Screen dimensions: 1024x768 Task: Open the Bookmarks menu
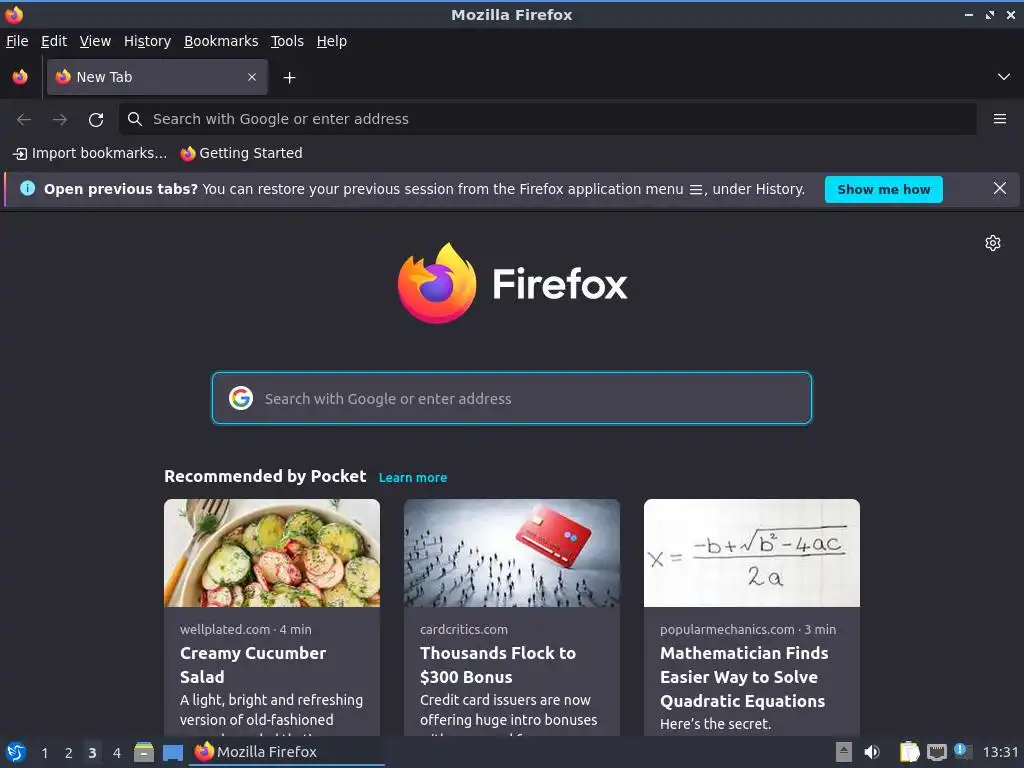pos(221,41)
